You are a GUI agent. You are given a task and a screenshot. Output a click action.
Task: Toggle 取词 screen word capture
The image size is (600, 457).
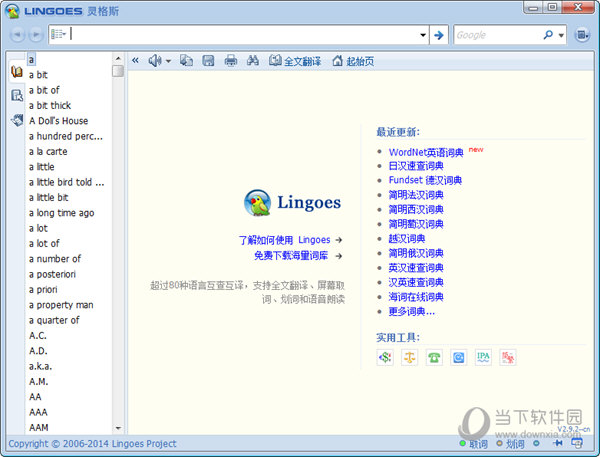point(474,444)
